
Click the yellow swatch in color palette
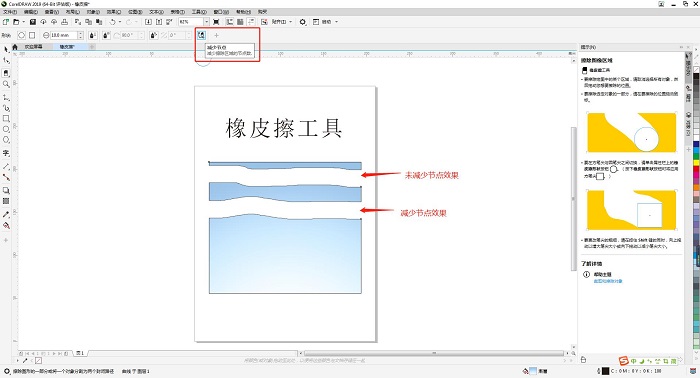[696, 163]
